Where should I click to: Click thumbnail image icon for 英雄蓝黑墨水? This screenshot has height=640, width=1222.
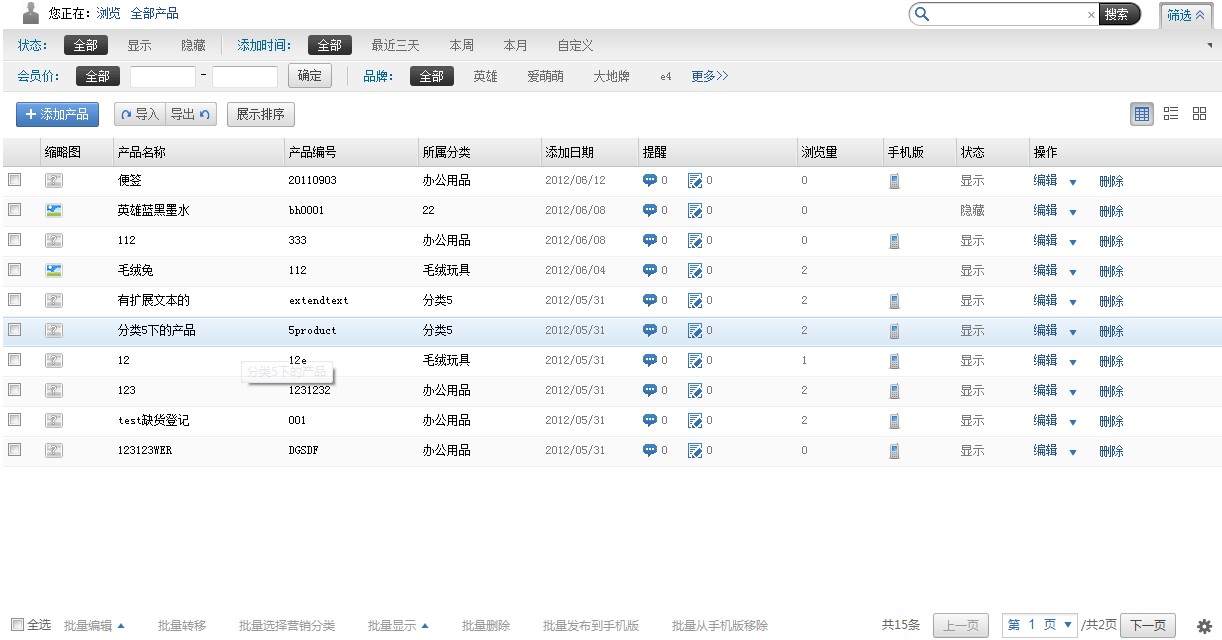[x=54, y=211]
